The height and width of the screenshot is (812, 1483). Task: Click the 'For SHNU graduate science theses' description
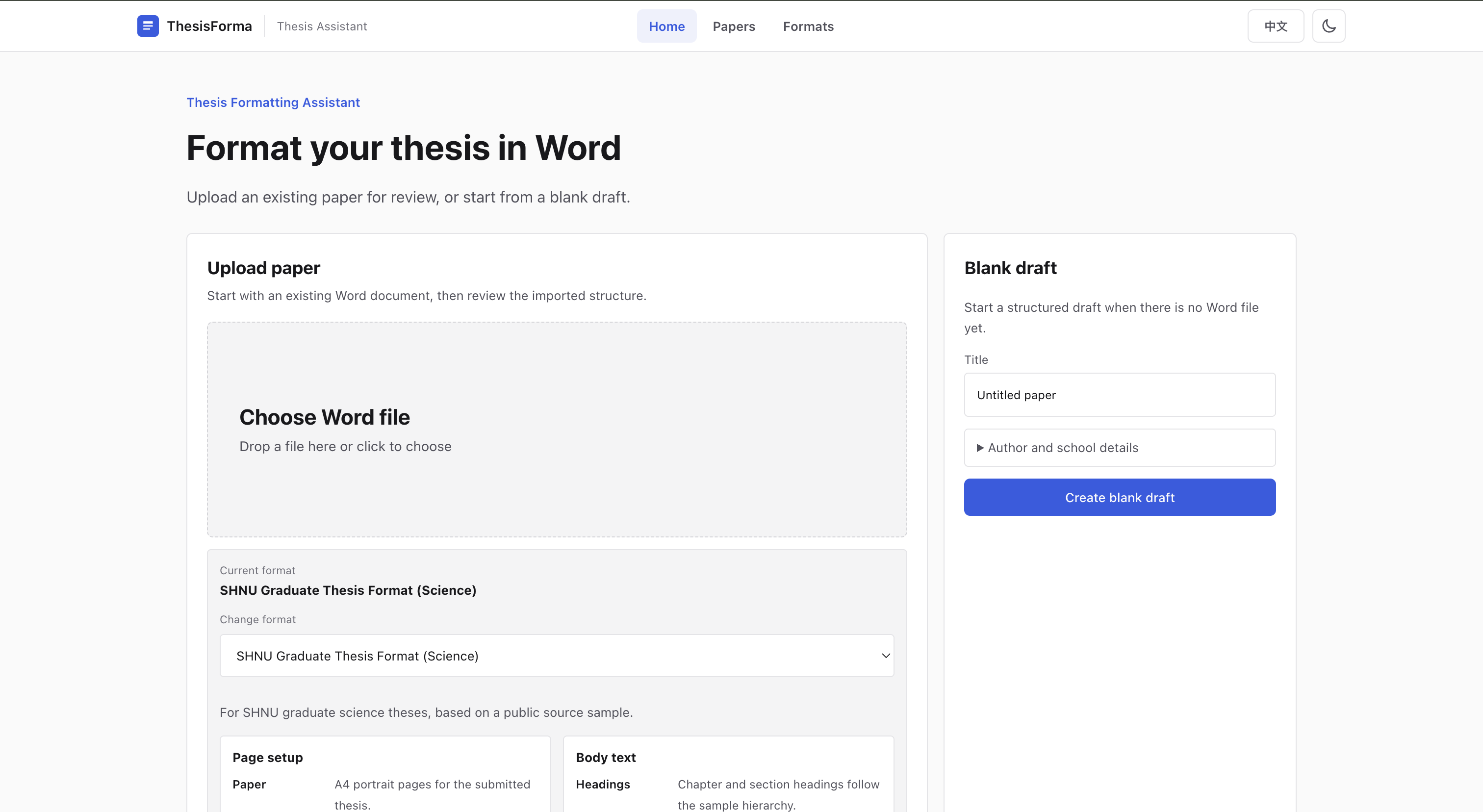point(426,712)
